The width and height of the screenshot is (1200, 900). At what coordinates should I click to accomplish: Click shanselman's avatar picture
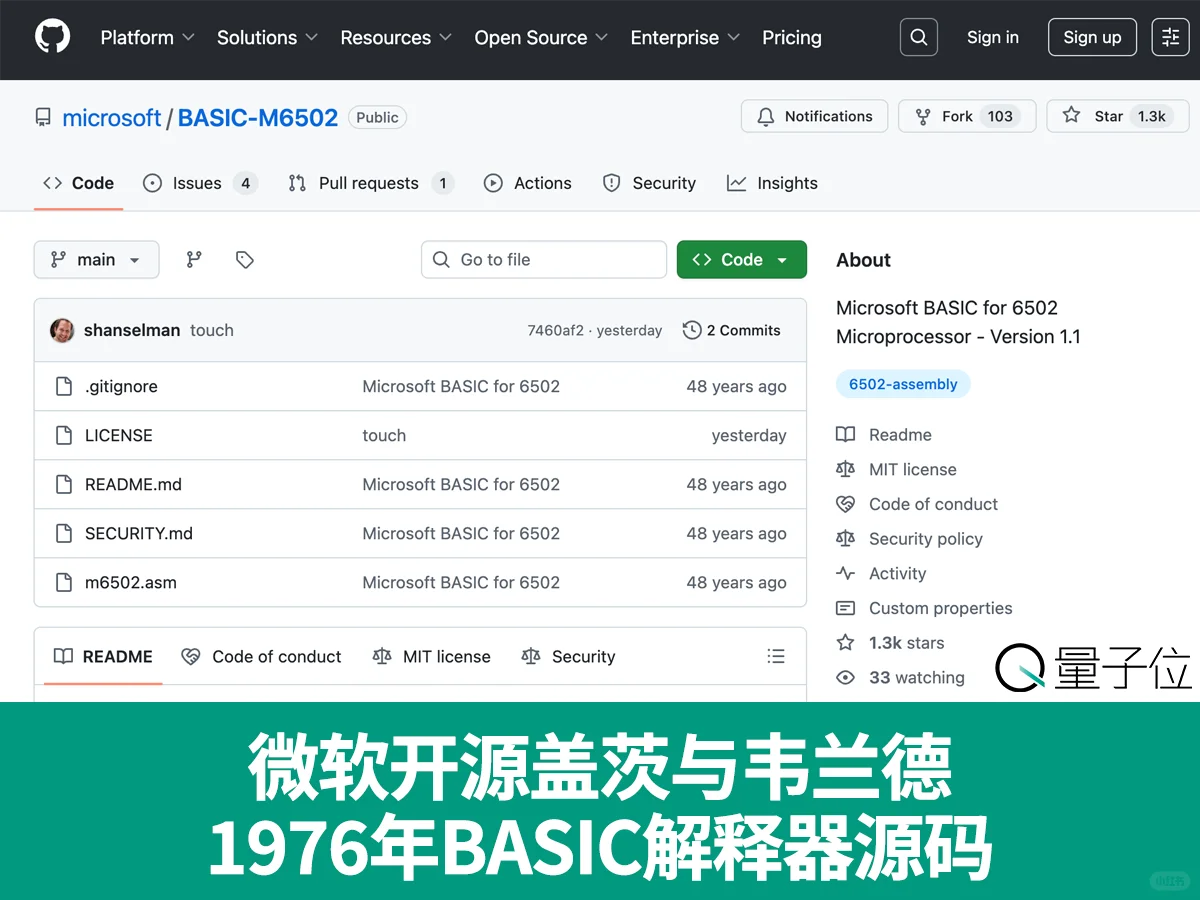coord(61,330)
